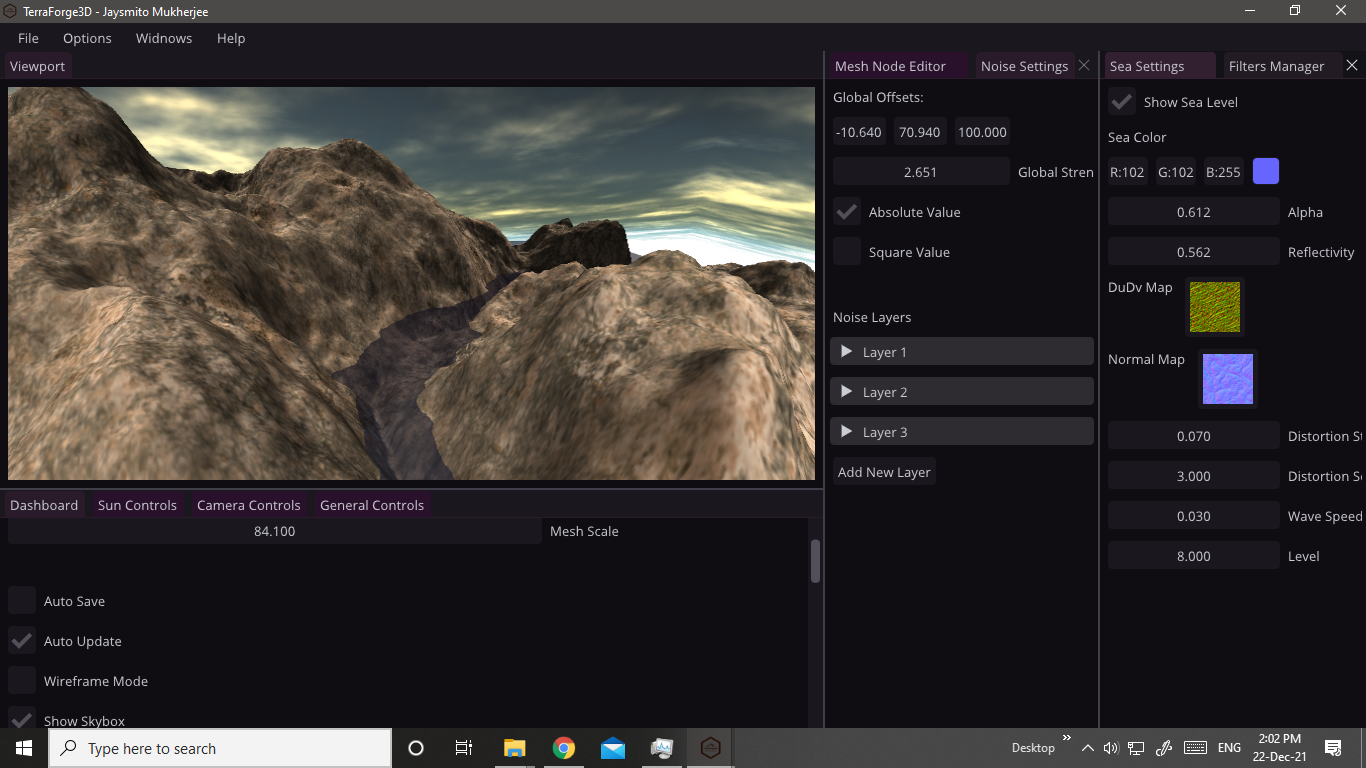Click the Wave Speed 0.030 field
This screenshot has height=768, width=1366.
1194,515
